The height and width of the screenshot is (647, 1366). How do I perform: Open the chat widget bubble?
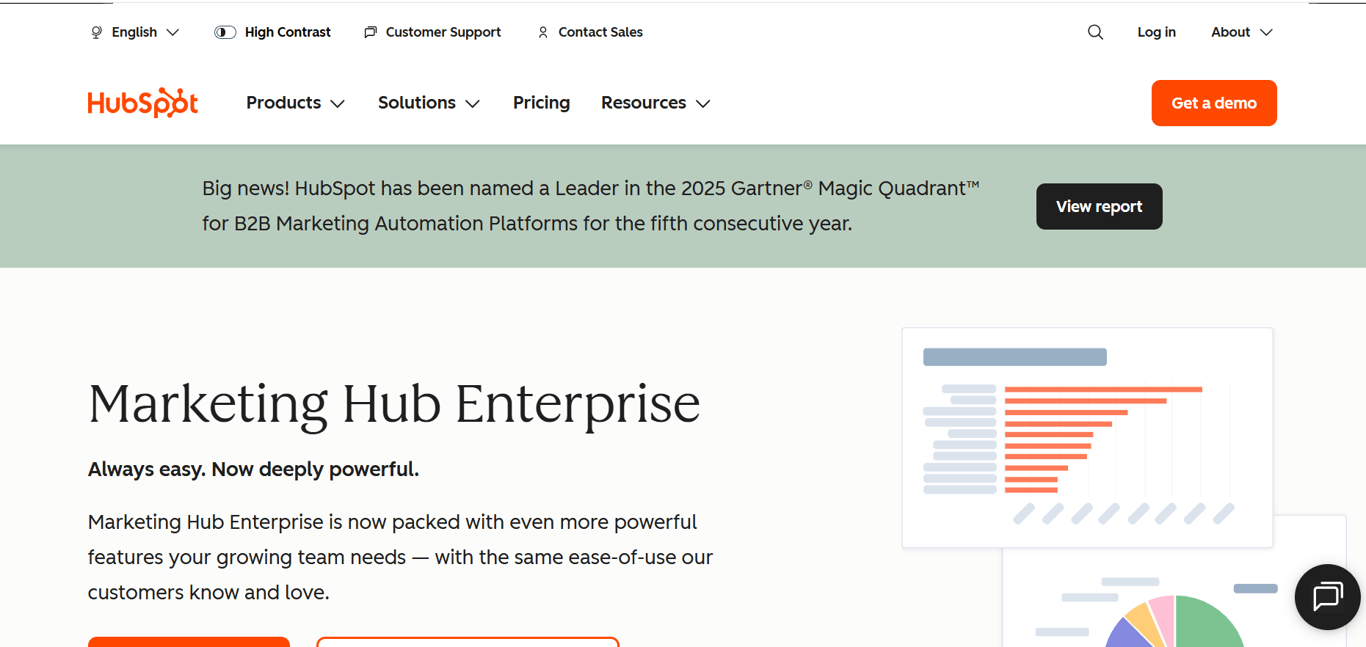[1327, 597]
